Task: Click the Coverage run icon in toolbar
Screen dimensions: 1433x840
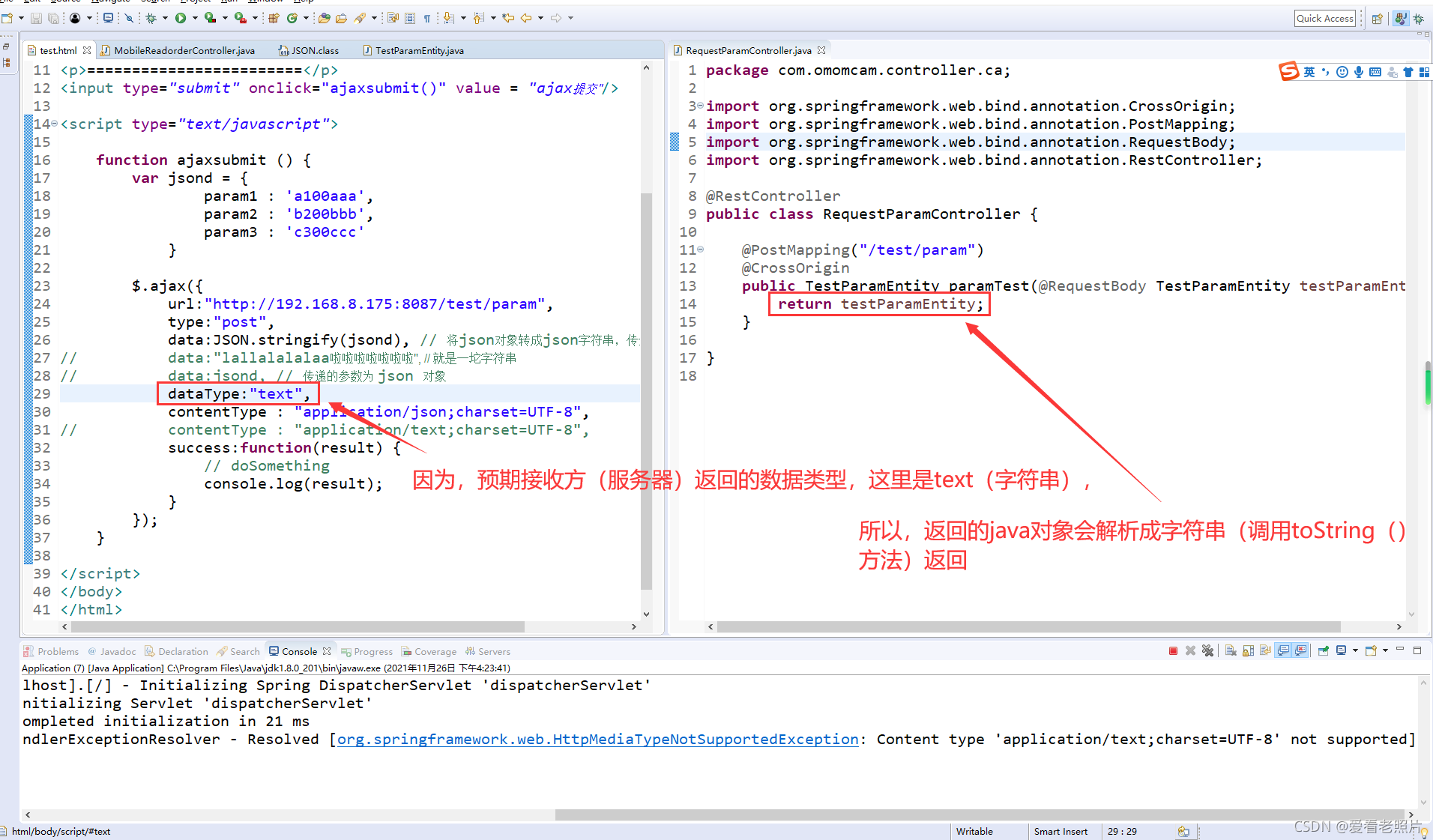Action: point(210,18)
